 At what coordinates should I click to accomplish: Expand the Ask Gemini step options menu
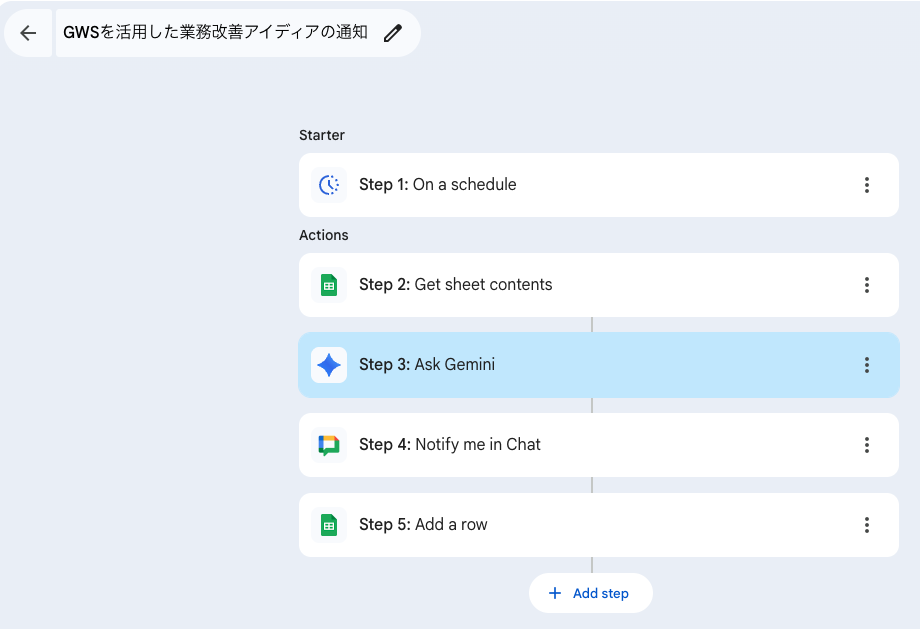[866, 365]
